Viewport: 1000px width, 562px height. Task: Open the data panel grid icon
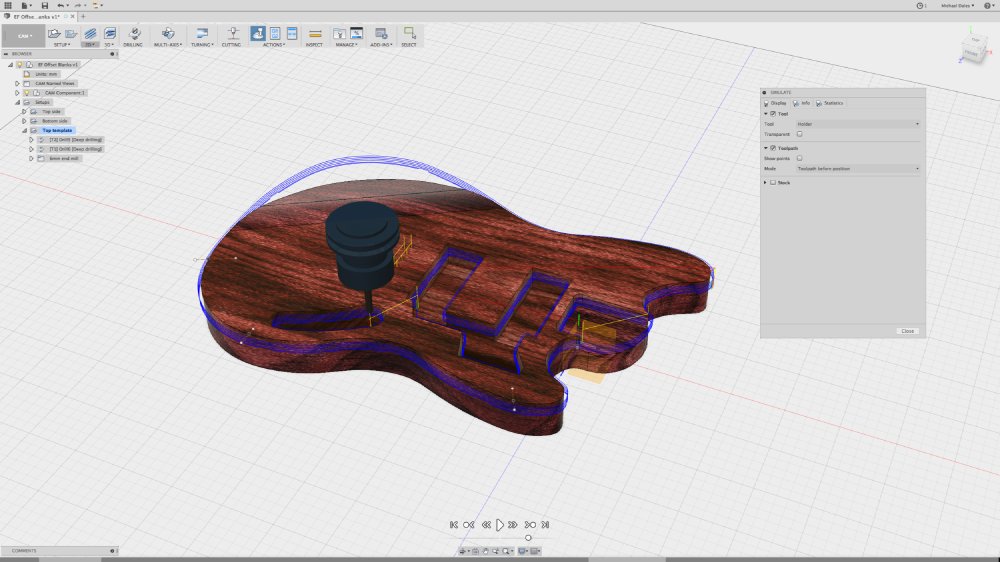click(x=8, y=5)
